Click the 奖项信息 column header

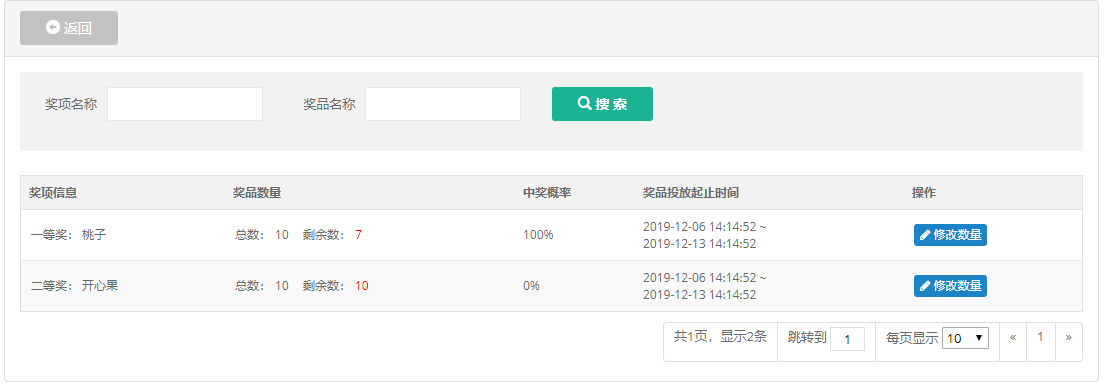click(53, 193)
